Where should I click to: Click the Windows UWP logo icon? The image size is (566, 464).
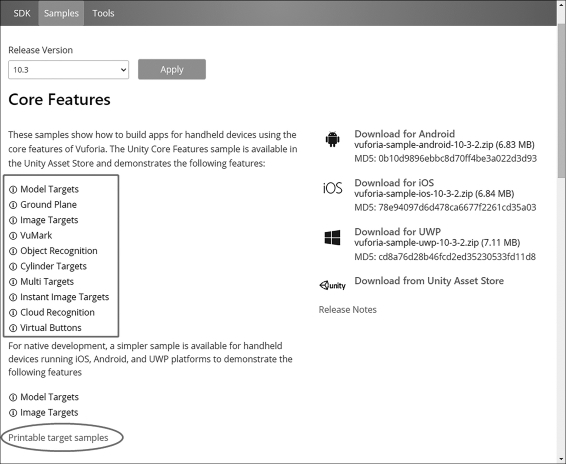(x=332, y=238)
